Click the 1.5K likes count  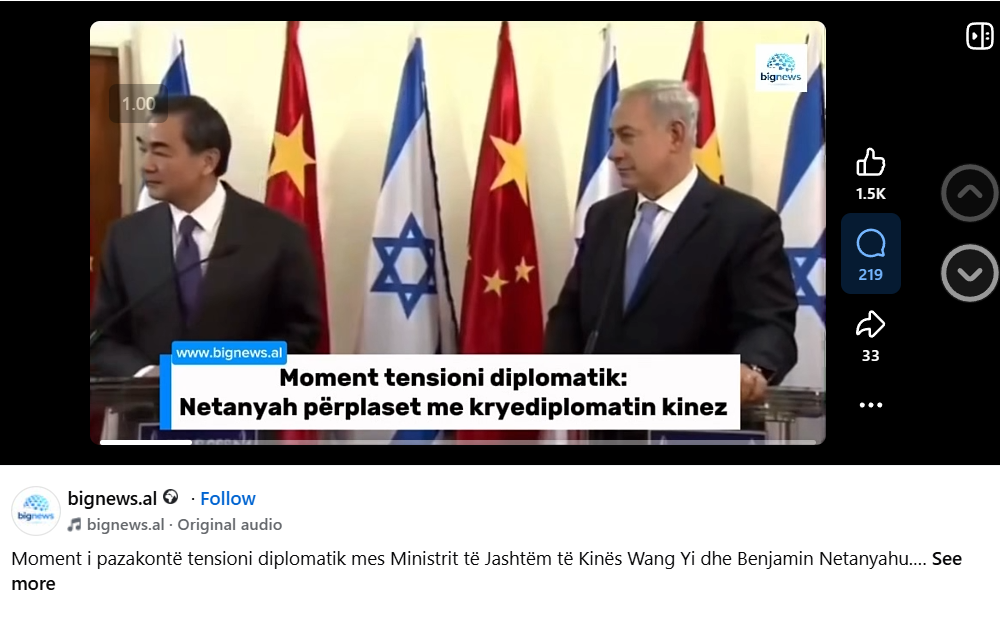coord(871,194)
